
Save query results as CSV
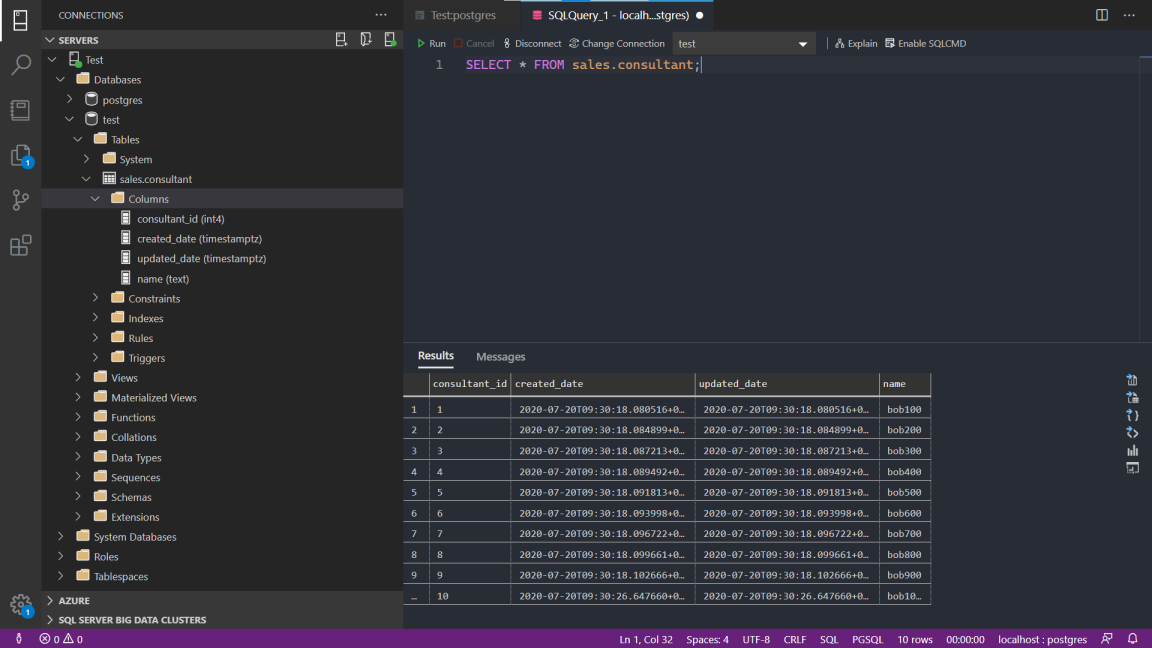(1132, 380)
